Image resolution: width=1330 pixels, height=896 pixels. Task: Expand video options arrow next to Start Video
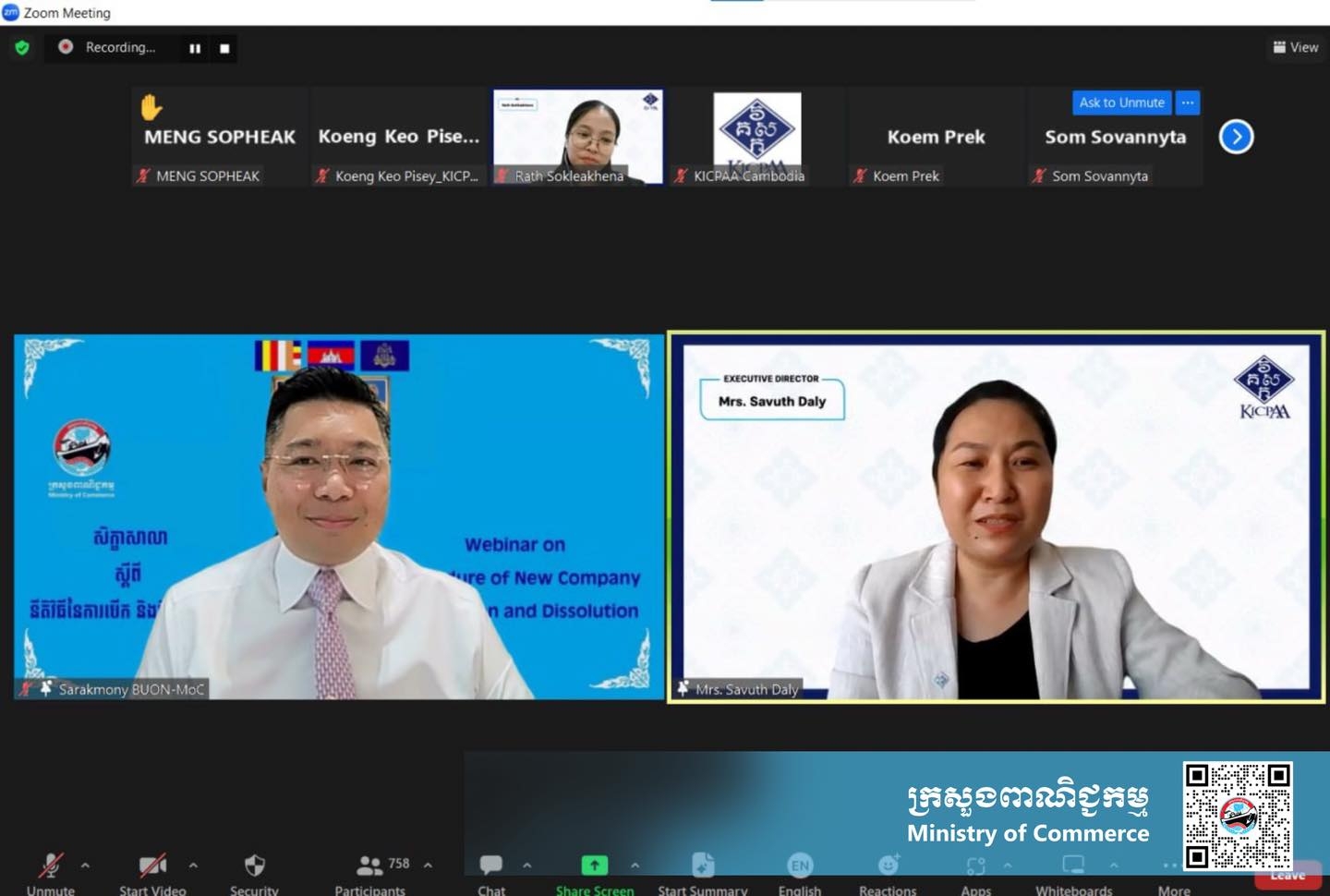tap(193, 866)
